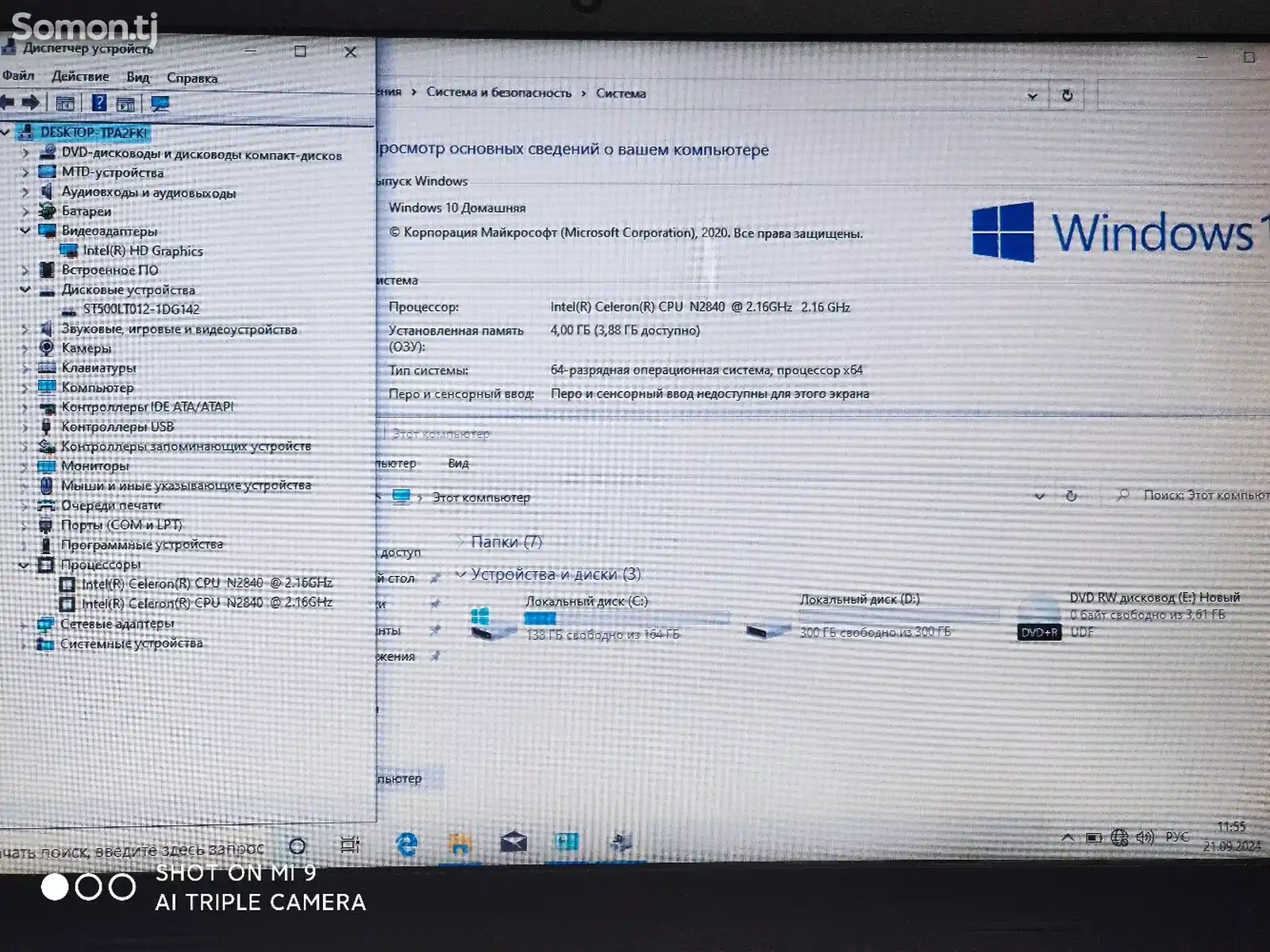Viewport: 1270px width, 952px height.
Task: Select Очереди печати category
Action: [x=111, y=505]
